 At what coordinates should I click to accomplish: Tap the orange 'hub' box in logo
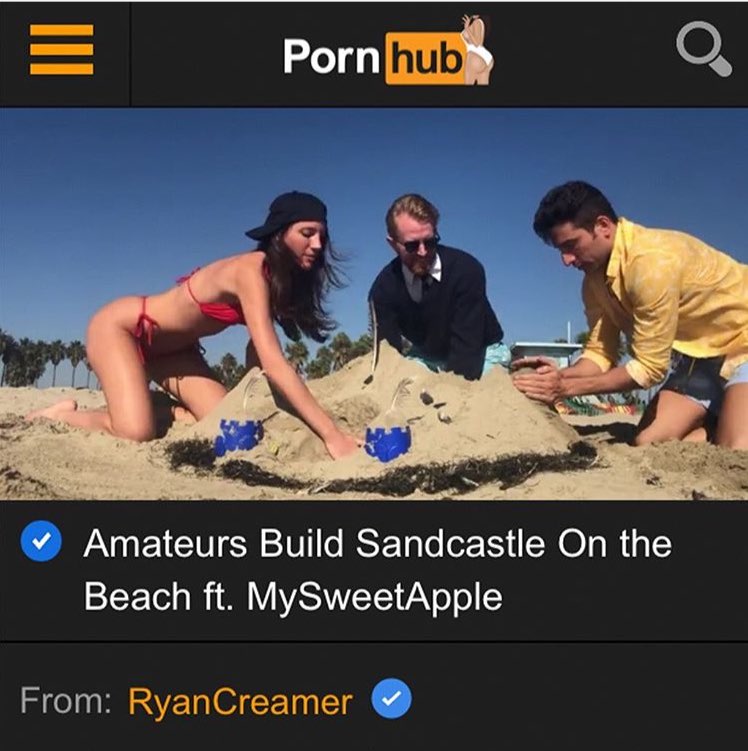[x=425, y=58]
